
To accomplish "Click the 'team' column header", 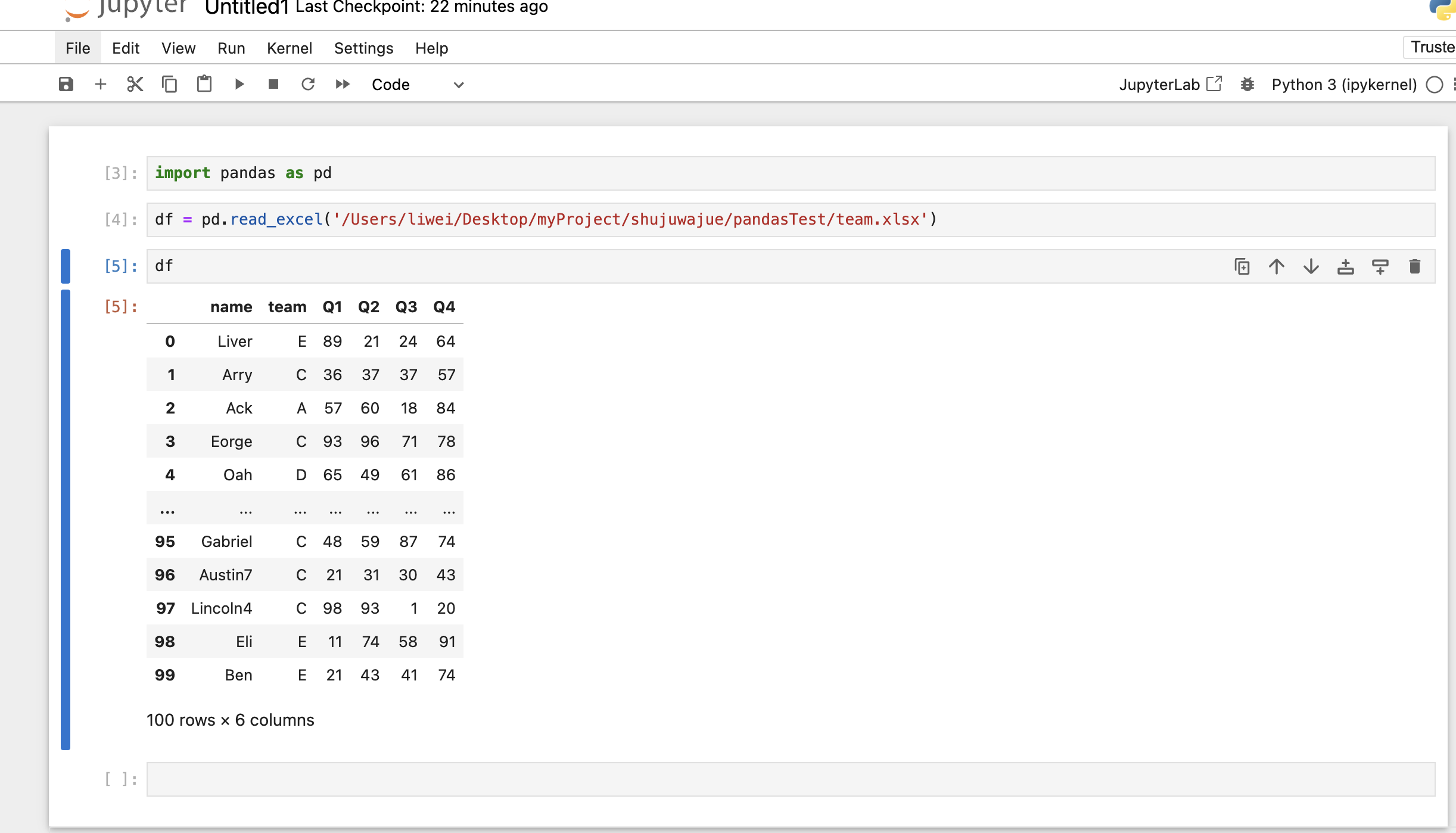I will pos(287,307).
